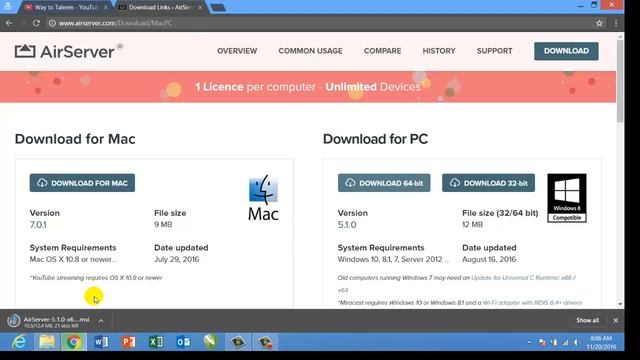This screenshot has width=640, height=360.
Task: Click the July 29, 2016 date
Action: 176,259
